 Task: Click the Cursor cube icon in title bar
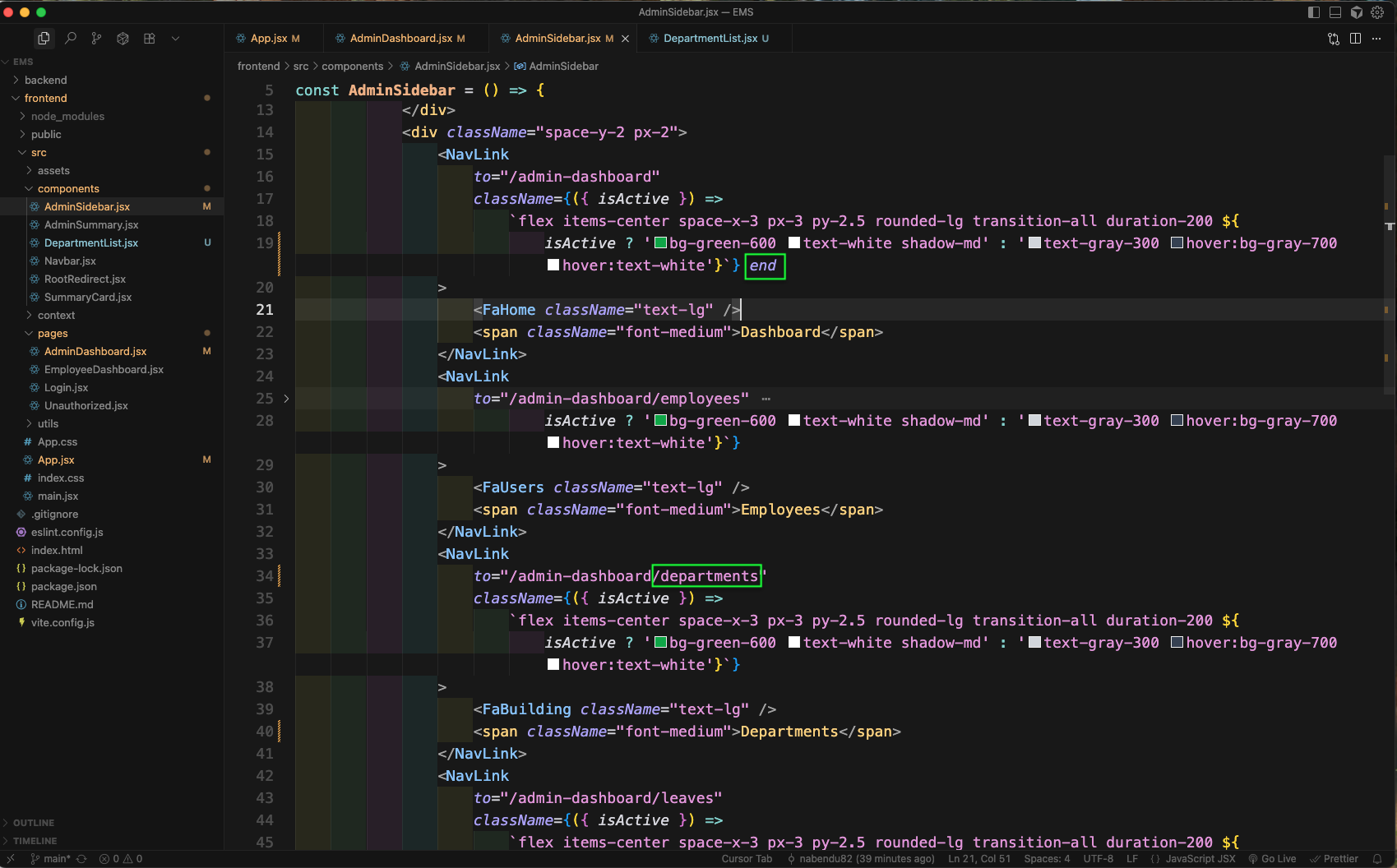(x=1357, y=12)
